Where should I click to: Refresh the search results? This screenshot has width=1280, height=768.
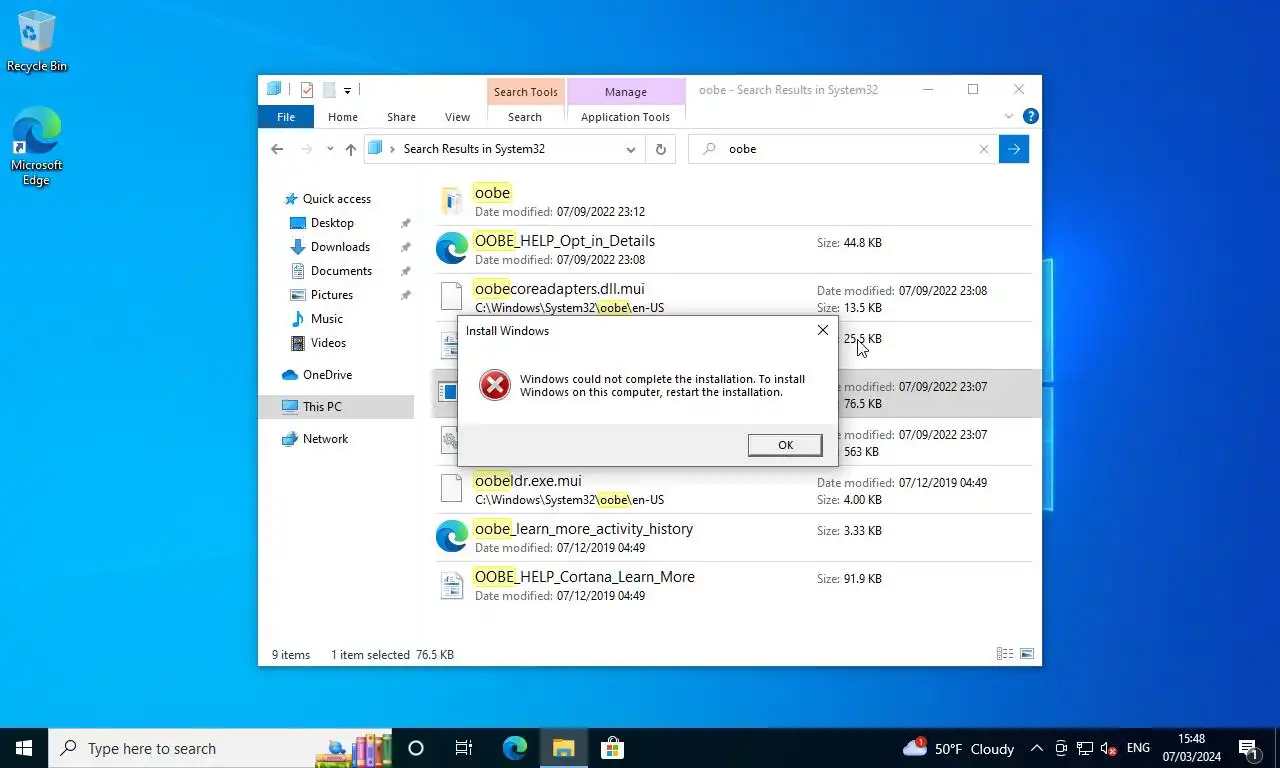660,149
